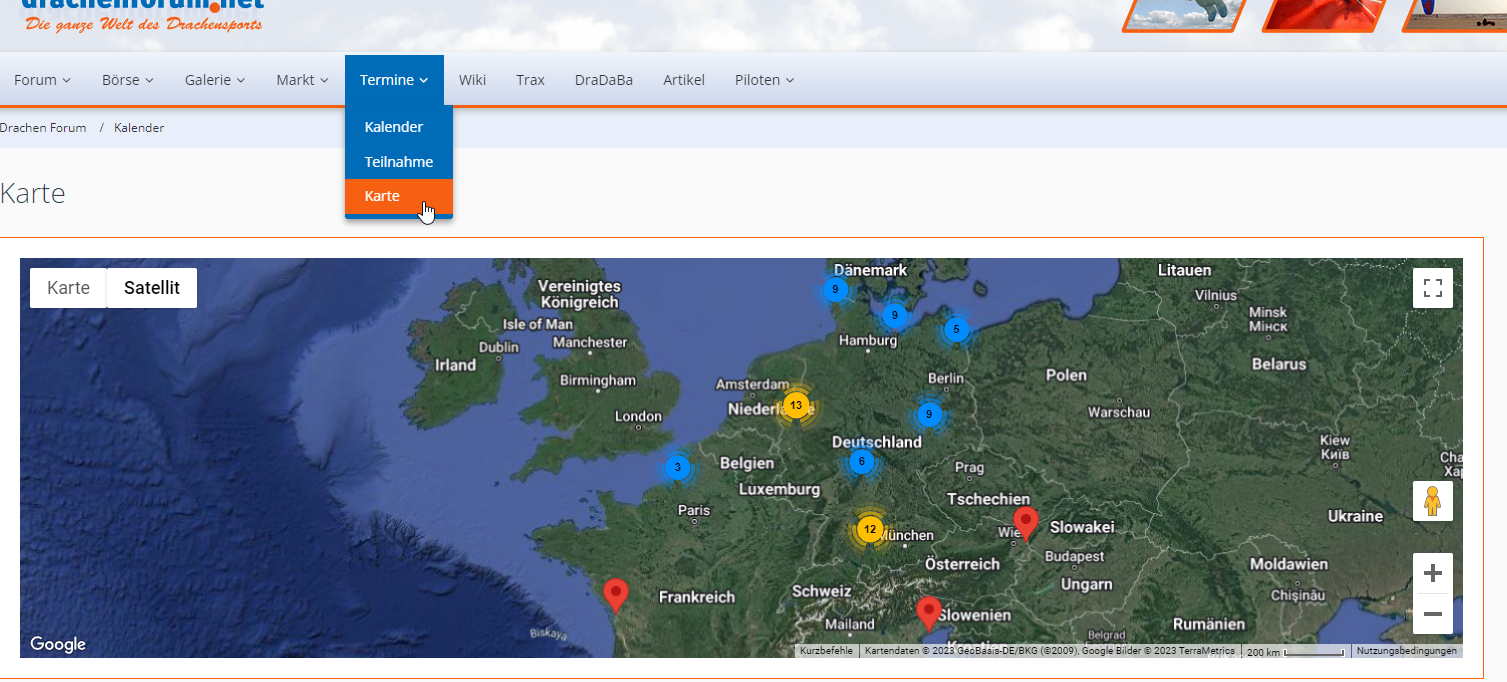Choose Teilnahme in the Termine submenu
The image size is (1507, 682).
coord(398,162)
